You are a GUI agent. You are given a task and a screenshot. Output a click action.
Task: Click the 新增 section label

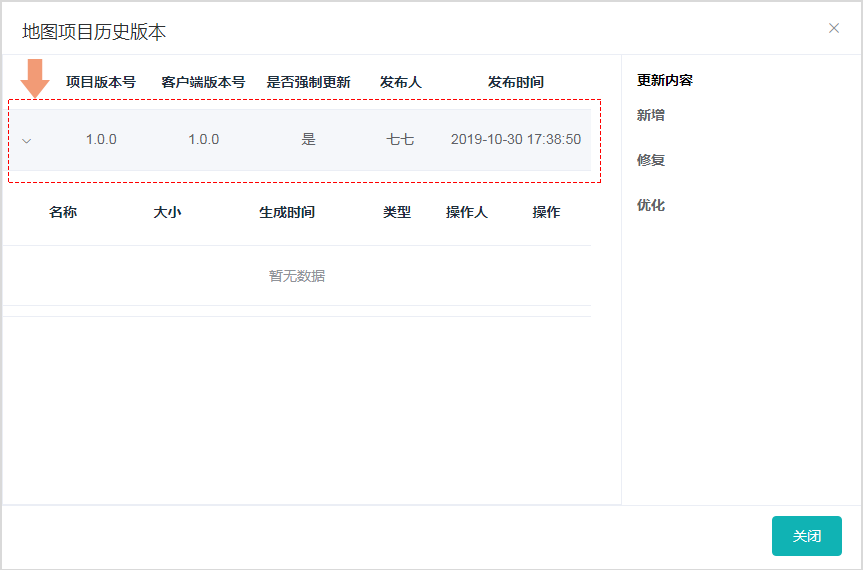point(651,115)
